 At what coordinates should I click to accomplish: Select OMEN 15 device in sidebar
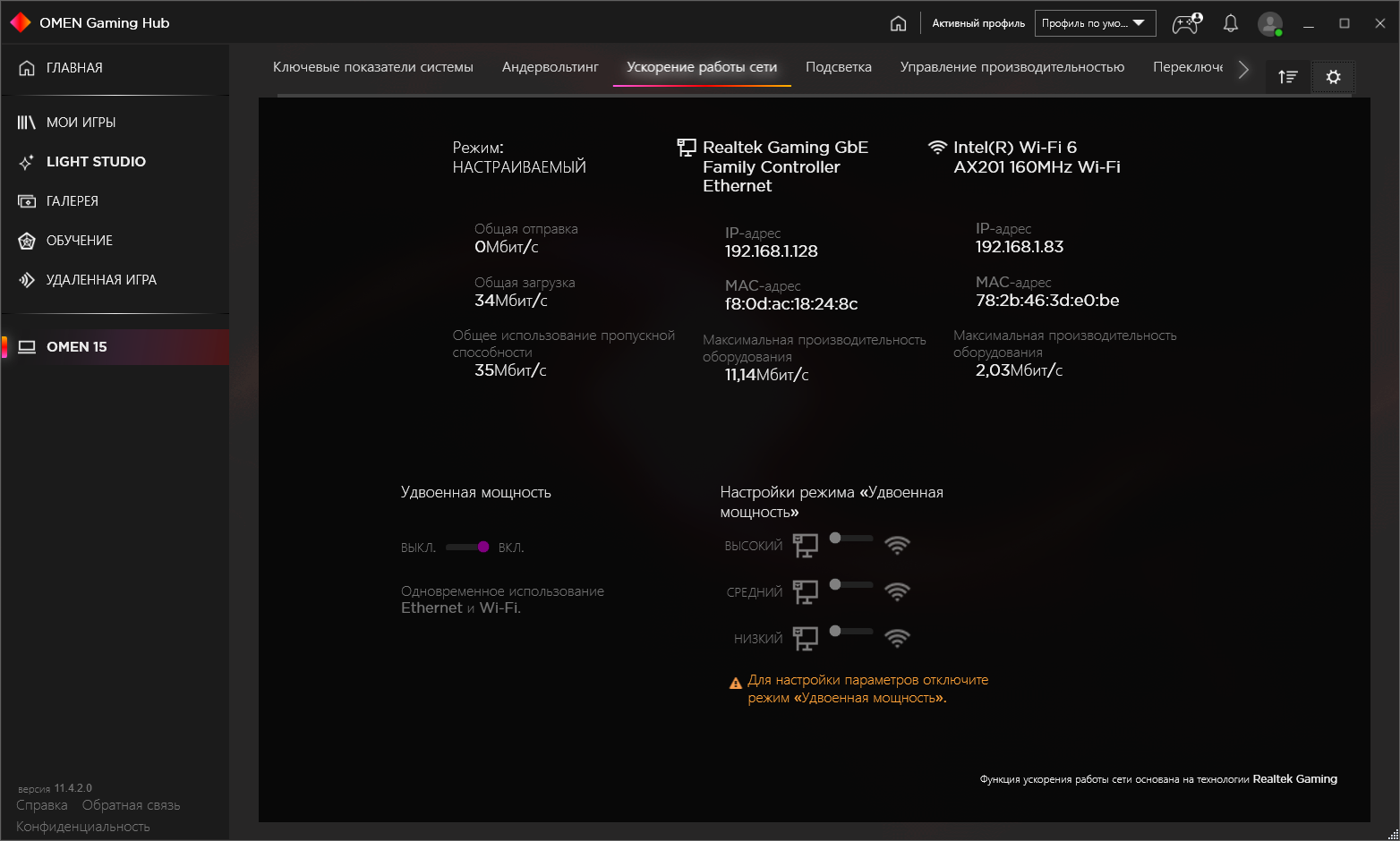coord(77,347)
